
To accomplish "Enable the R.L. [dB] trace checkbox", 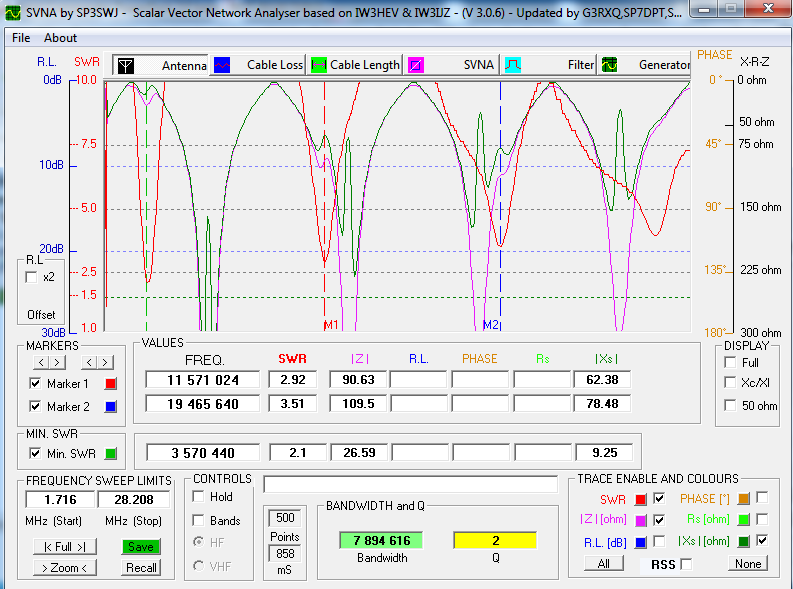I will tap(660, 543).
